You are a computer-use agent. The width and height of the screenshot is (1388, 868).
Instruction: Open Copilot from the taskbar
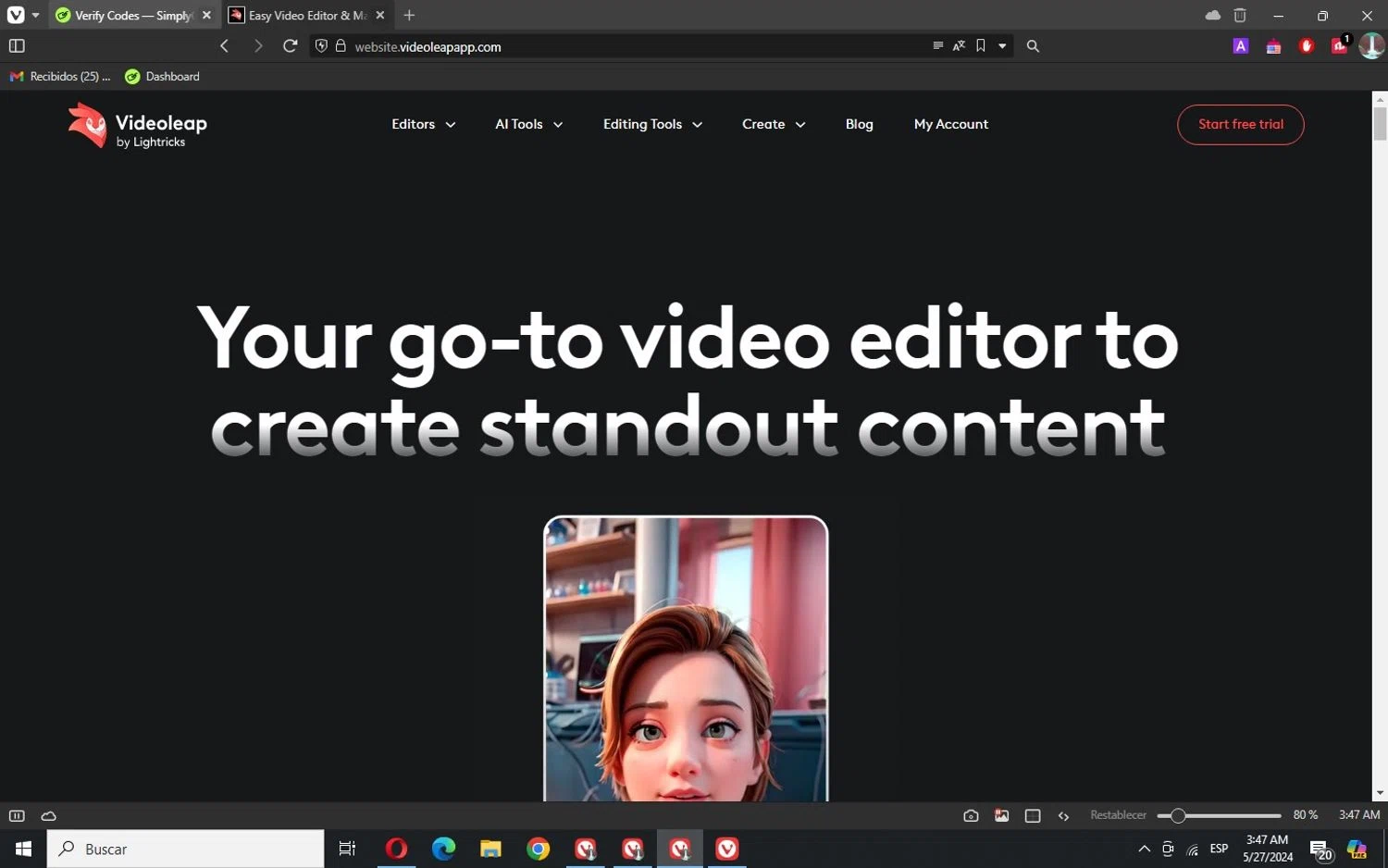tap(1357, 849)
